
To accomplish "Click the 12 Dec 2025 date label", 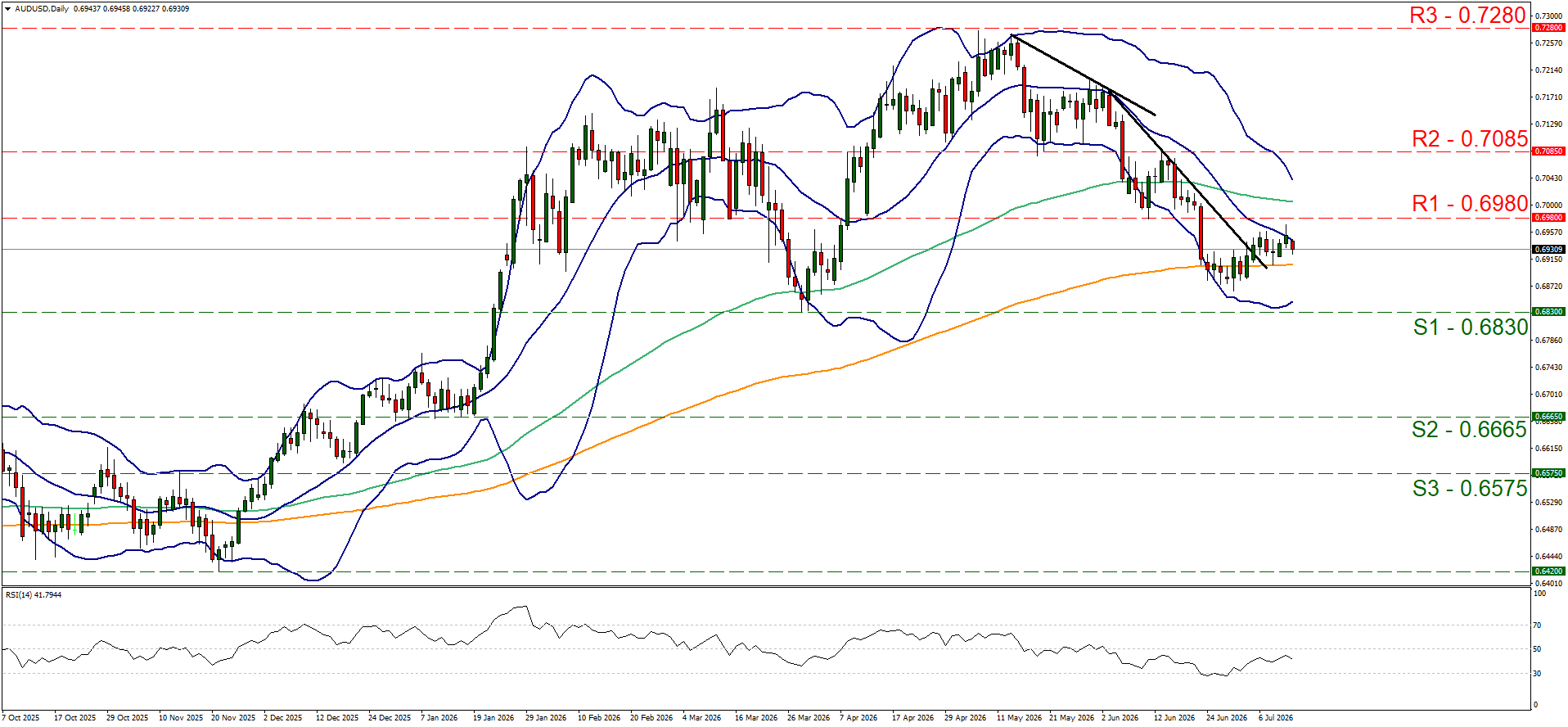I will click(x=337, y=718).
